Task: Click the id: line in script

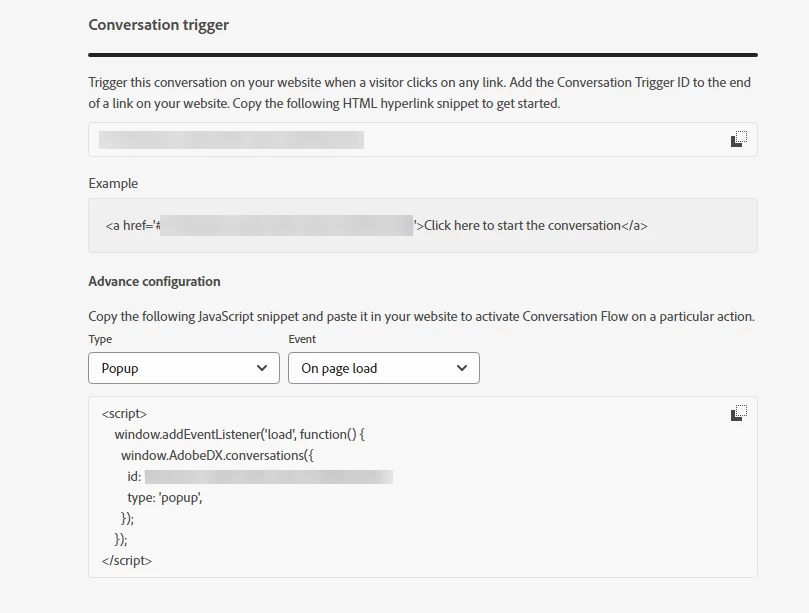Action: (260, 476)
